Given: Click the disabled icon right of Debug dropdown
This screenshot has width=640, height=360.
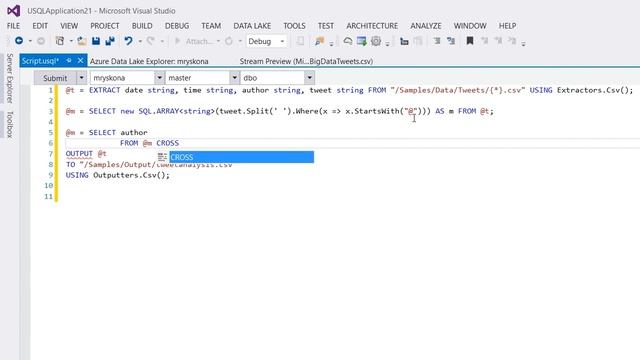Looking at the screenshot, I should point(300,41).
